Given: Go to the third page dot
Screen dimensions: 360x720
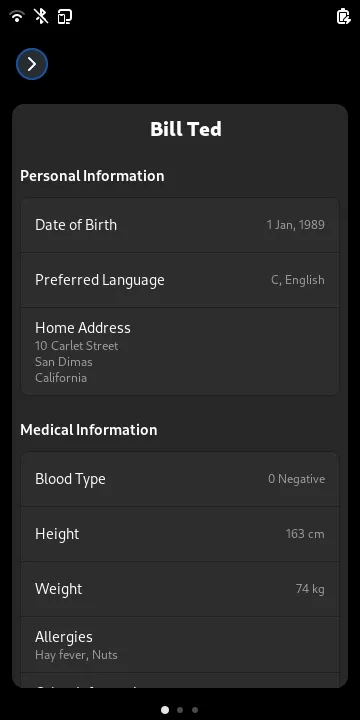Looking at the screenshot, I should tap(195, 709).
